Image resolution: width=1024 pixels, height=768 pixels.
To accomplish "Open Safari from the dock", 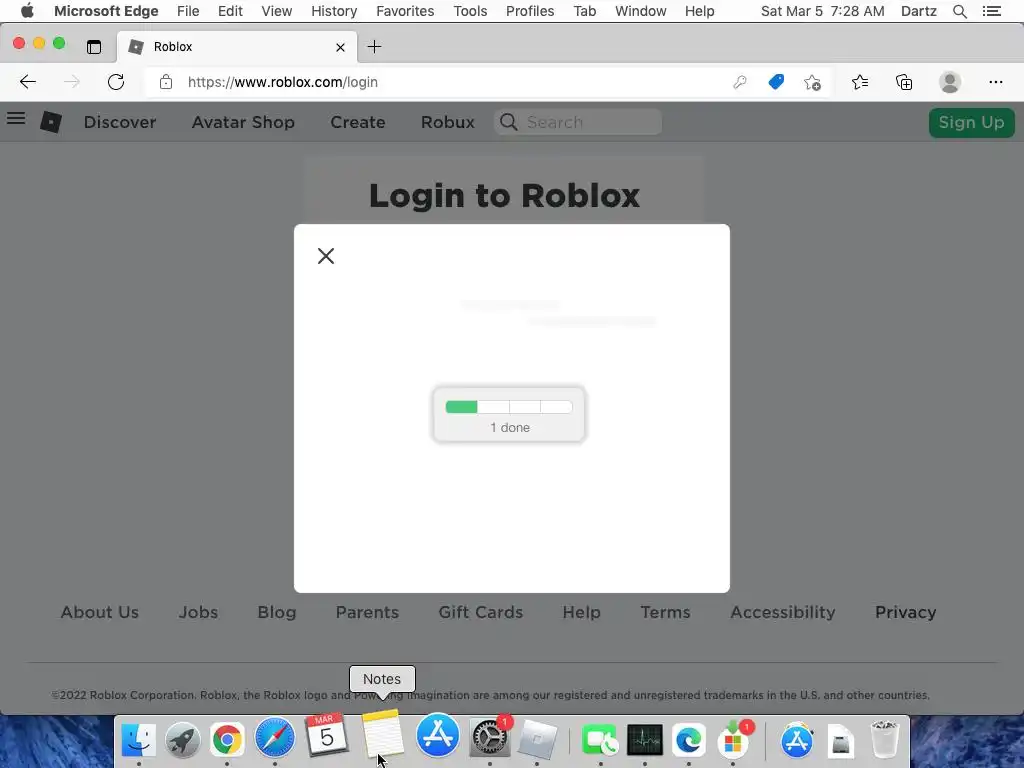I will (275, 738).
